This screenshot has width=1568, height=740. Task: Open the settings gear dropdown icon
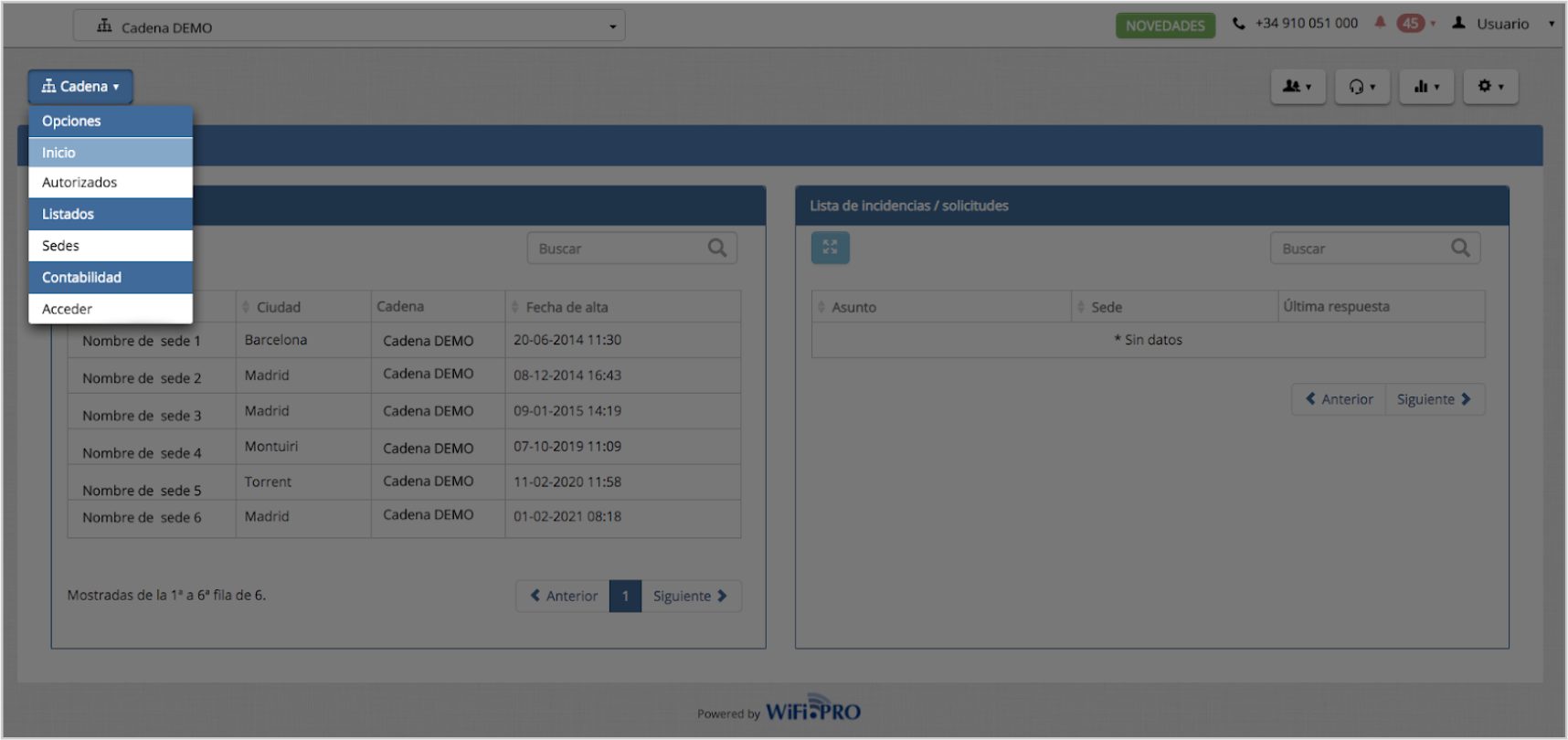pos(1490,87)
